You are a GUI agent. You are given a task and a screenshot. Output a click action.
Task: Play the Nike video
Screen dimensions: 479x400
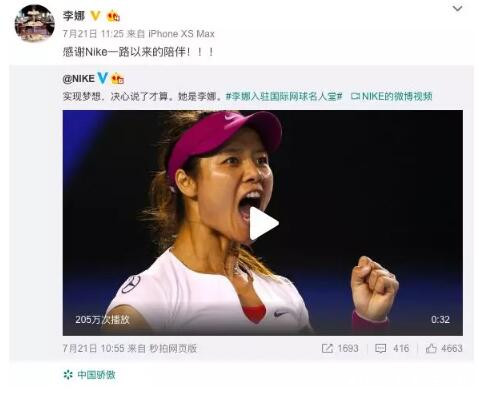point(263,223)
